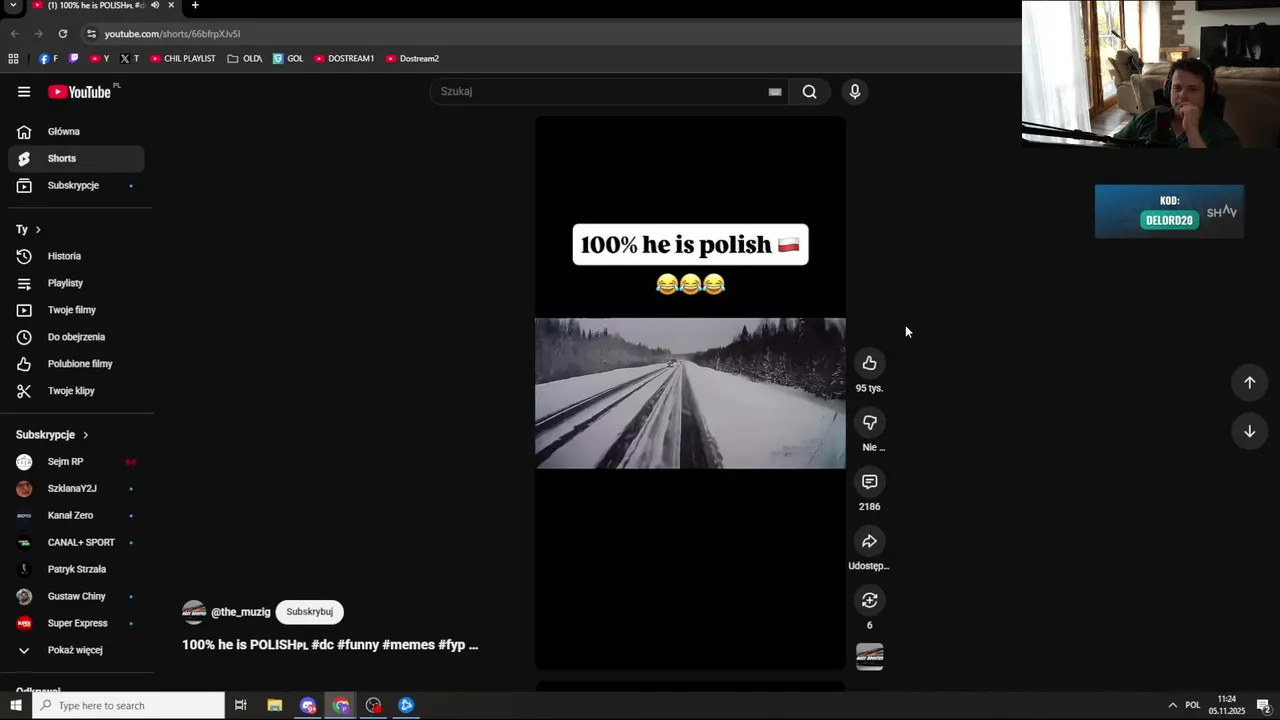Viewport: 1280px width, 720px height.
Task: Open the Gustaw Chiny channel
Action: pos(76,597)
